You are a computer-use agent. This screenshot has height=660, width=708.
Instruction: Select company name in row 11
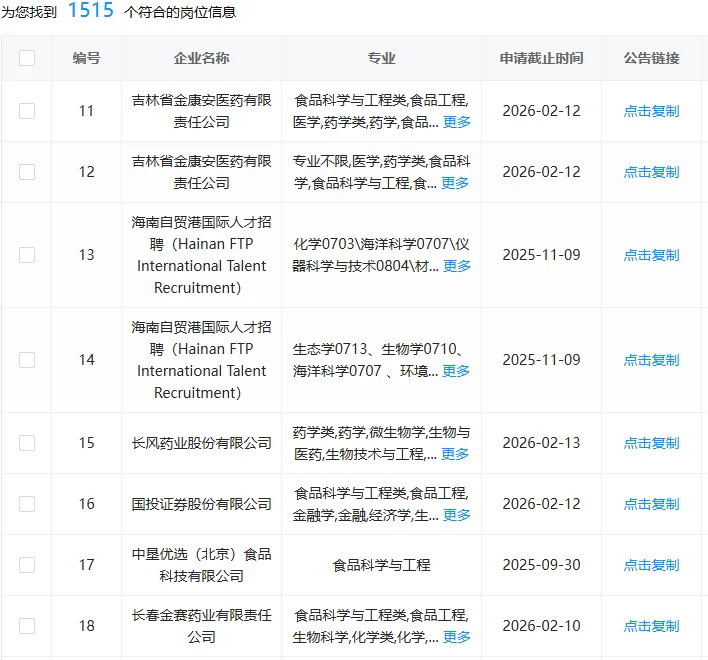(x=201, y=111)
